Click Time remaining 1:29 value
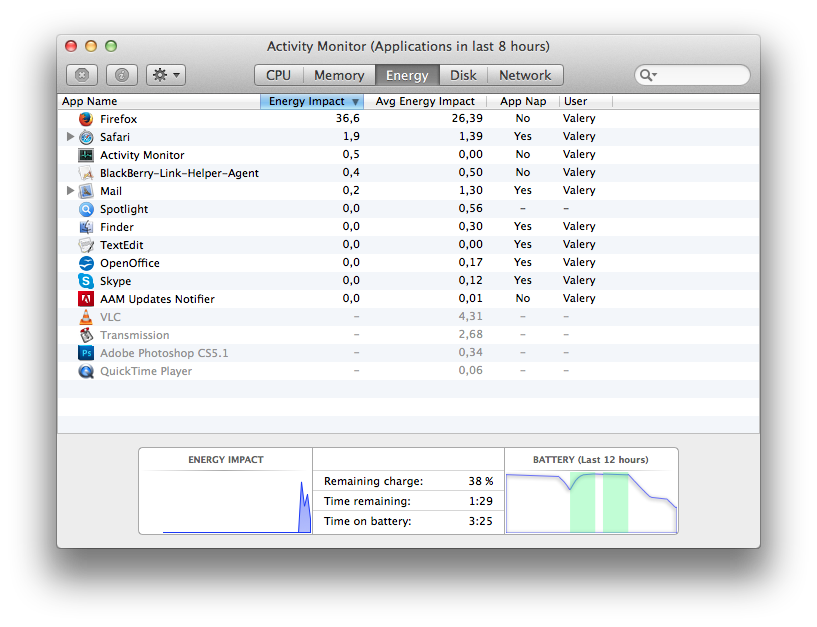Viewport: 817px width, 627px height. click(480, 501)
